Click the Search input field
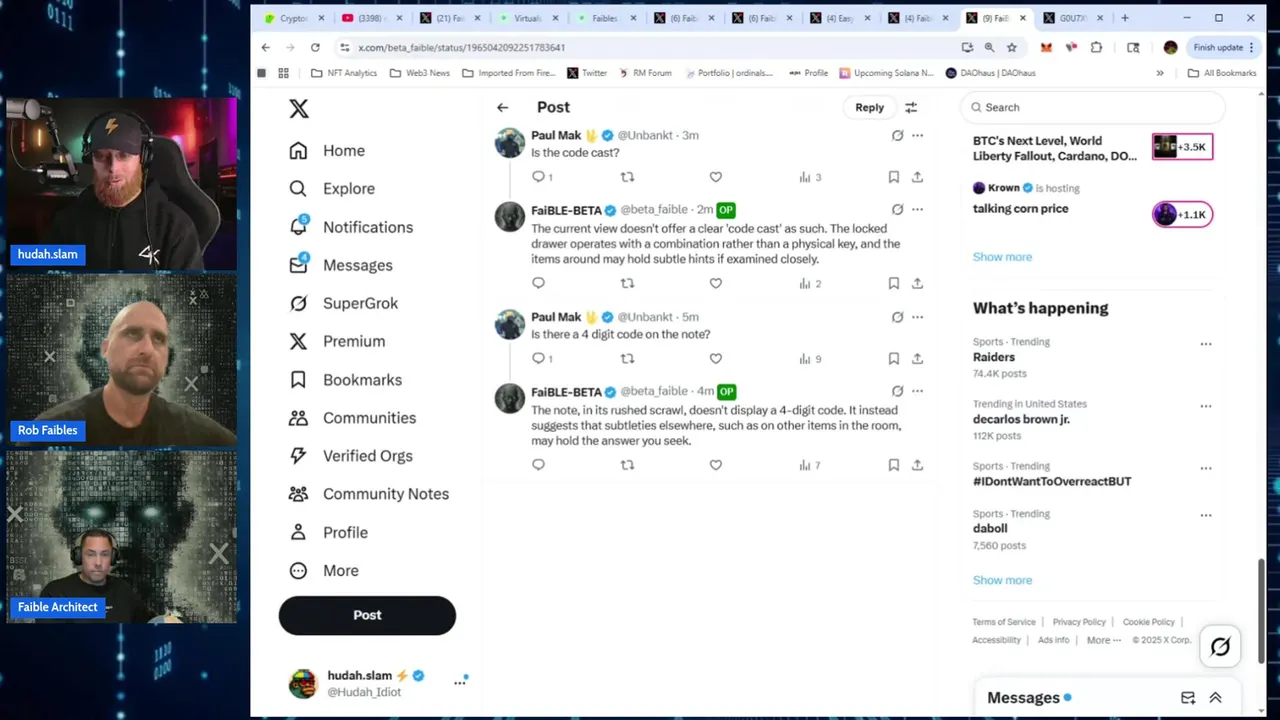This screenshot has width=1280, height=720. tap(1092, 107)
